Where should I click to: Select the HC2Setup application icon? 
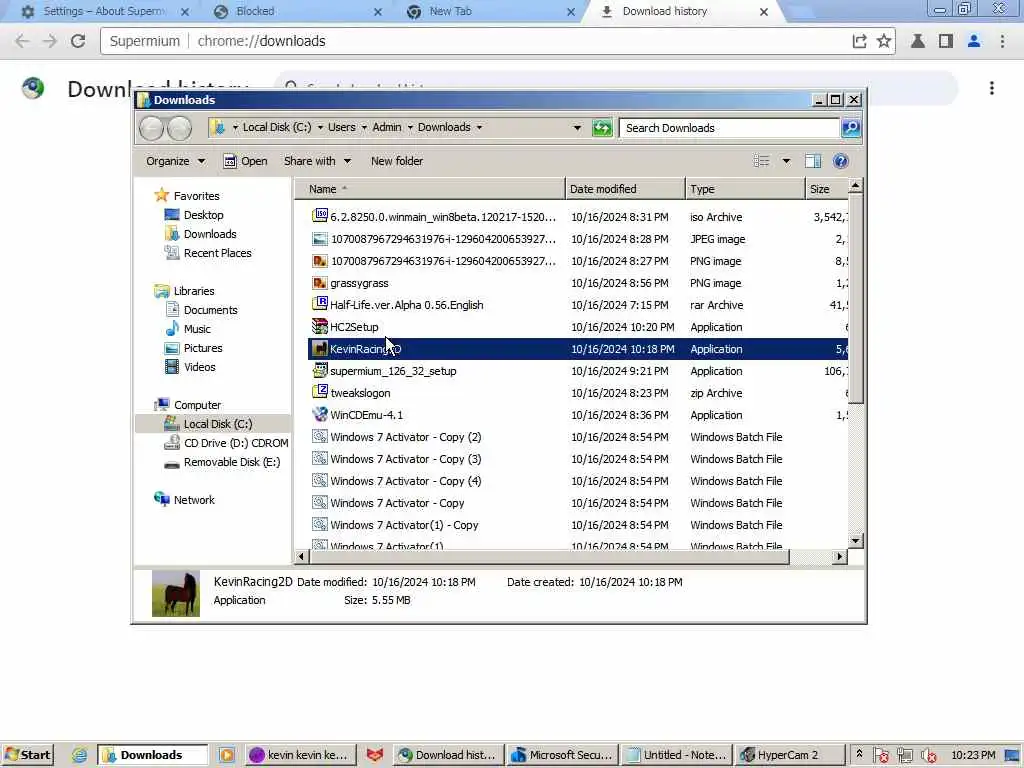319,326
